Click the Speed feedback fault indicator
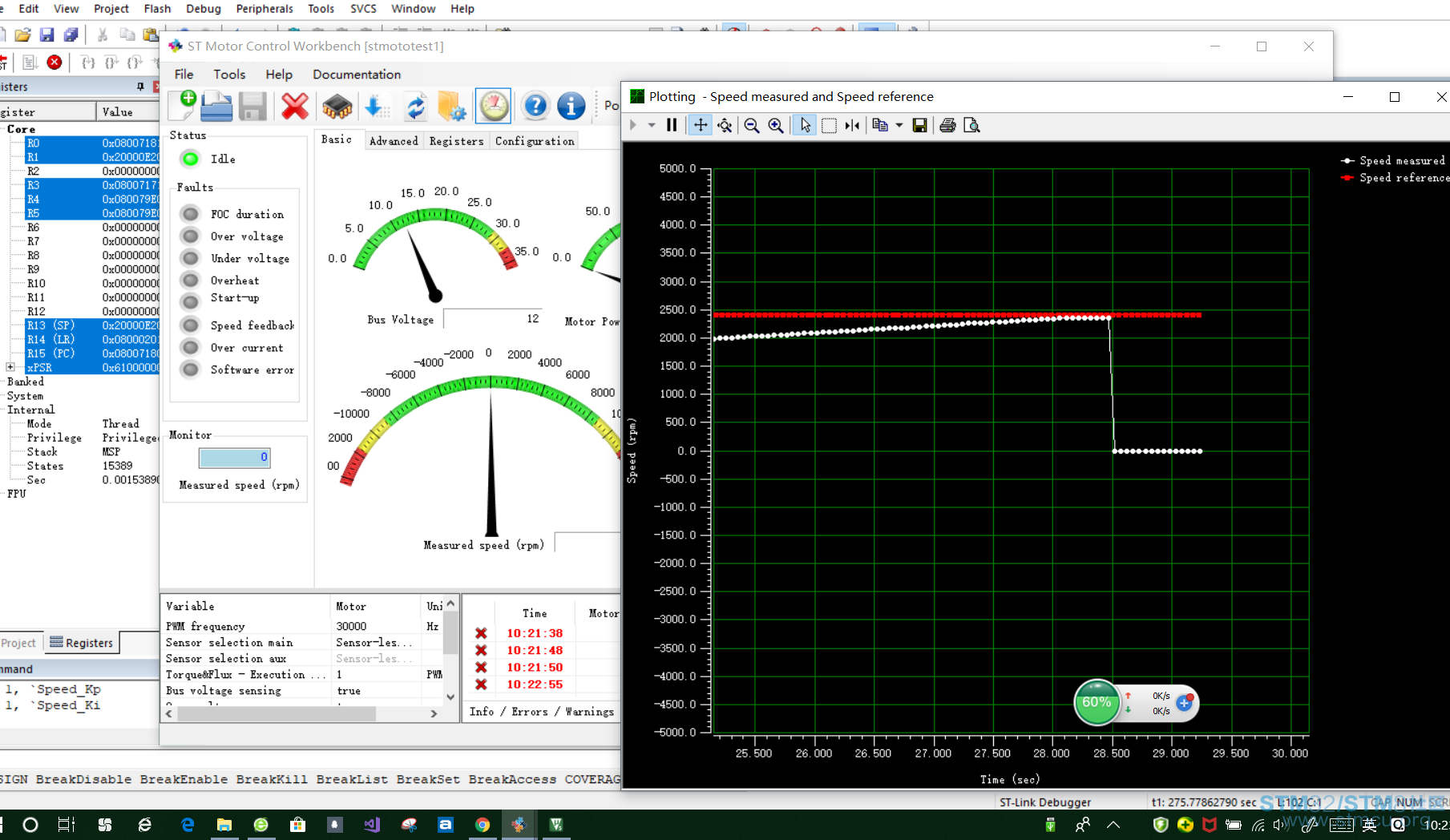 coord(190,325)
